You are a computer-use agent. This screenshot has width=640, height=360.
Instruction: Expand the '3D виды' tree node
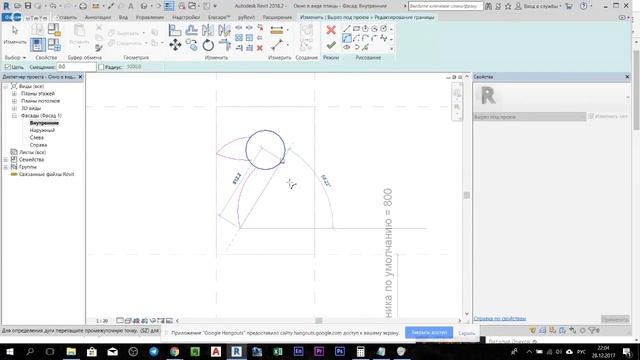tap(14, 108)
